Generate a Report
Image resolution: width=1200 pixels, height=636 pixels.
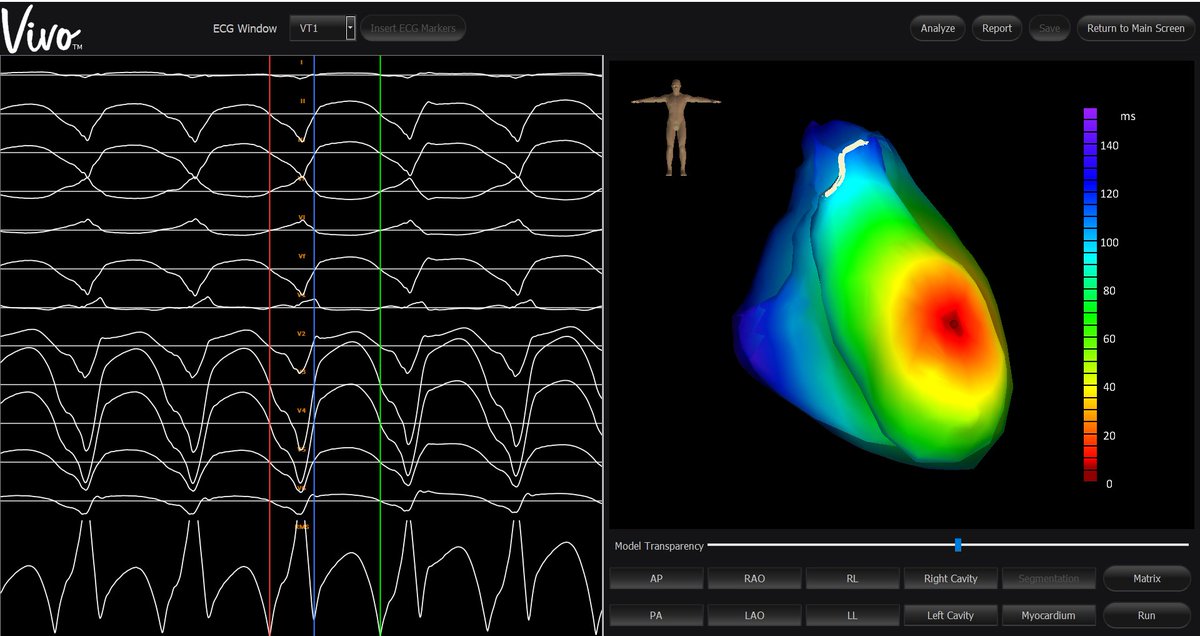pos(996,28)
